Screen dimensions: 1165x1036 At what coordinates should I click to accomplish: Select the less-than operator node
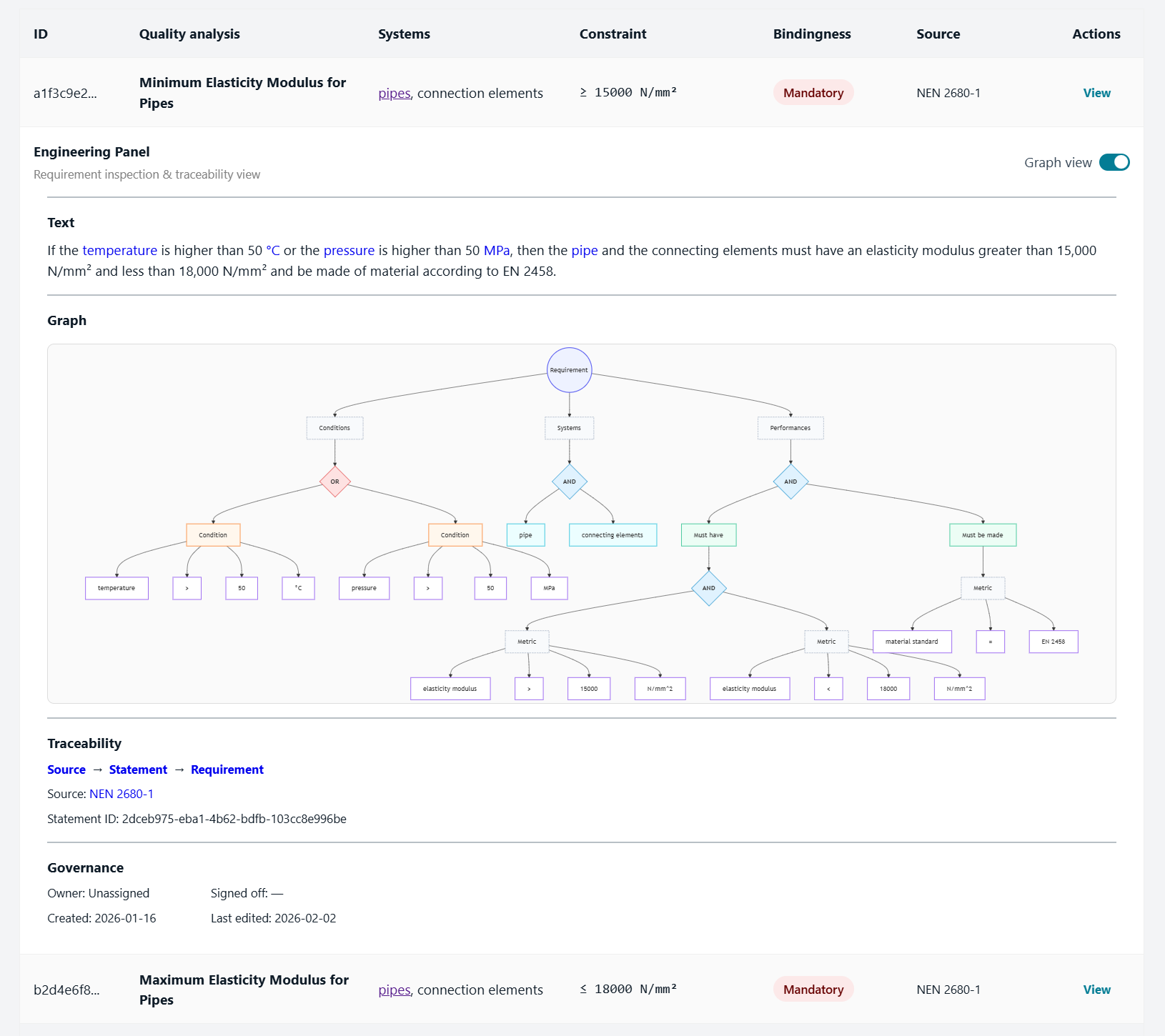coord(828,689)
